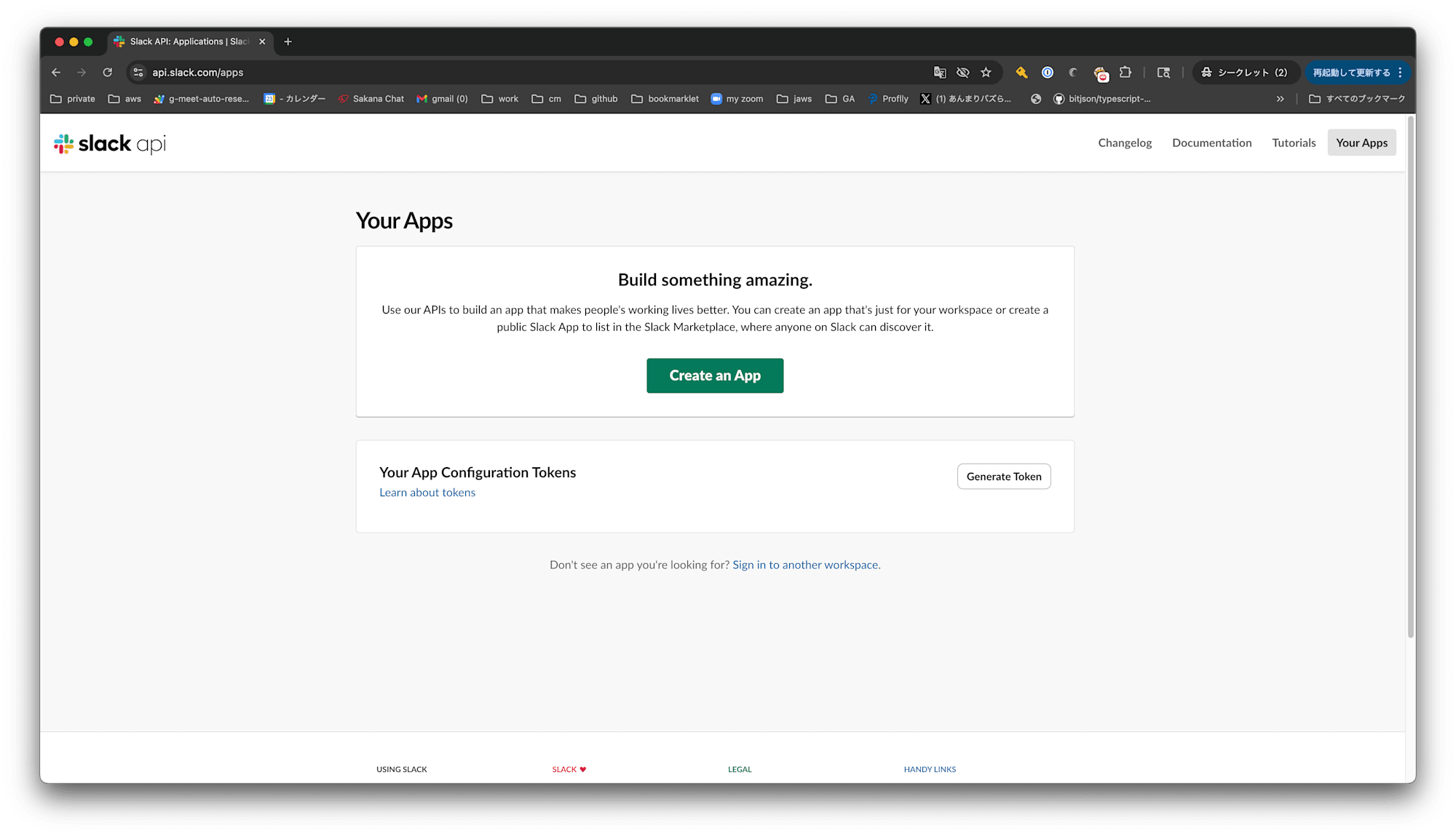Viewport: 1456px width, 836px height.
Task: Expand the bookmarklet bookmarks folder
Action: (665, 99)
